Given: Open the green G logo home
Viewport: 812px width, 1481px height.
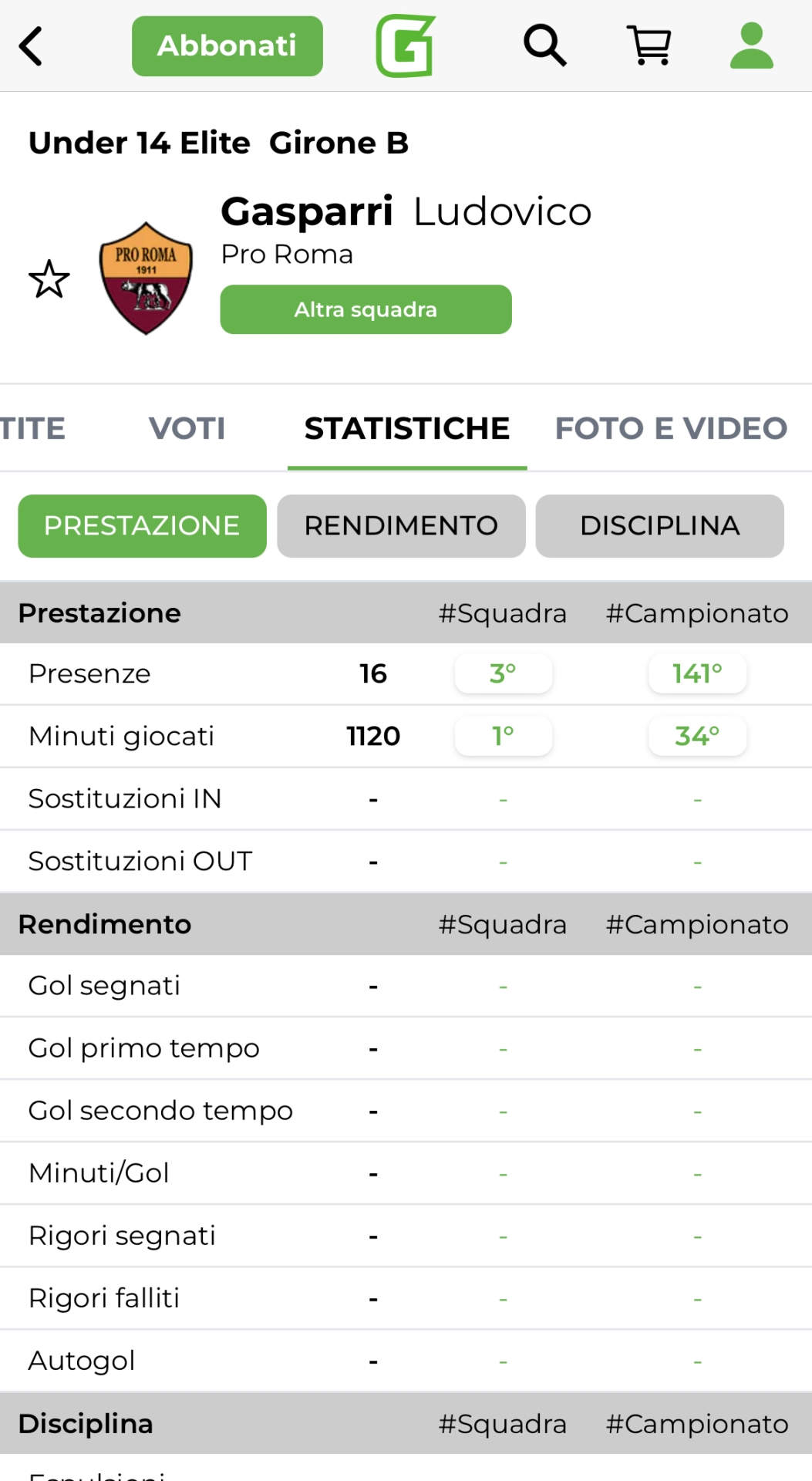Looking at the screenshot, I should [x=406, y=46].
